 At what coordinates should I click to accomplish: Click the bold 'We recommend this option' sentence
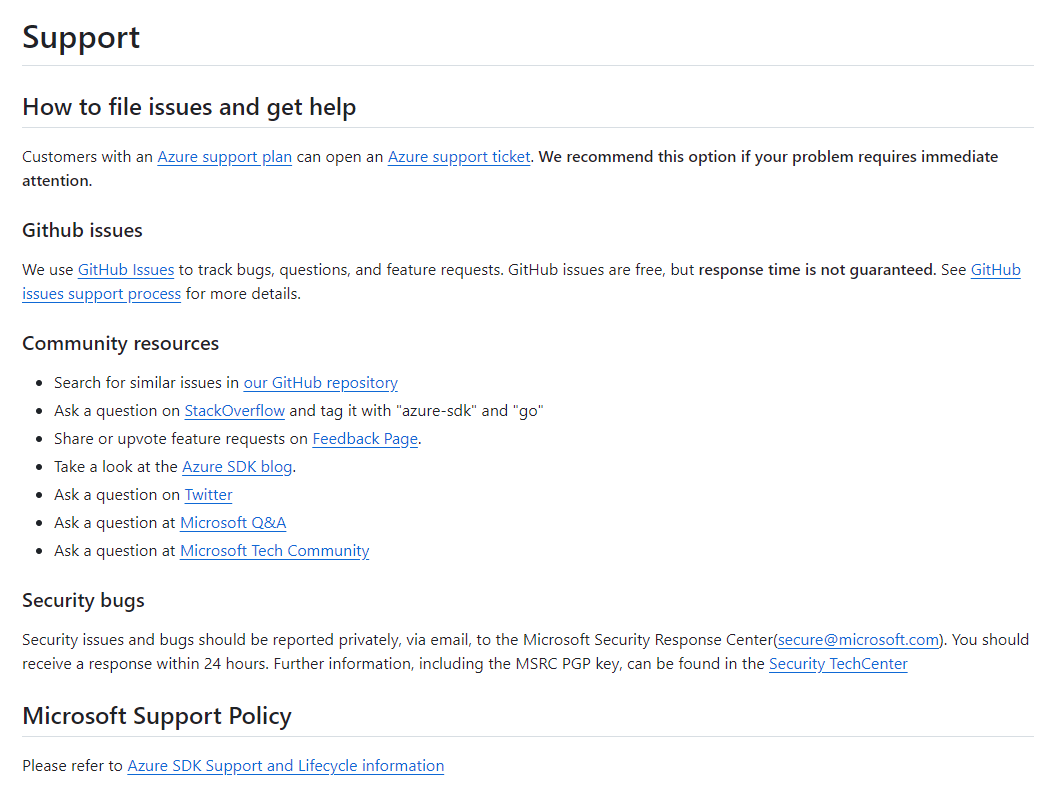(x=510, y=169)
